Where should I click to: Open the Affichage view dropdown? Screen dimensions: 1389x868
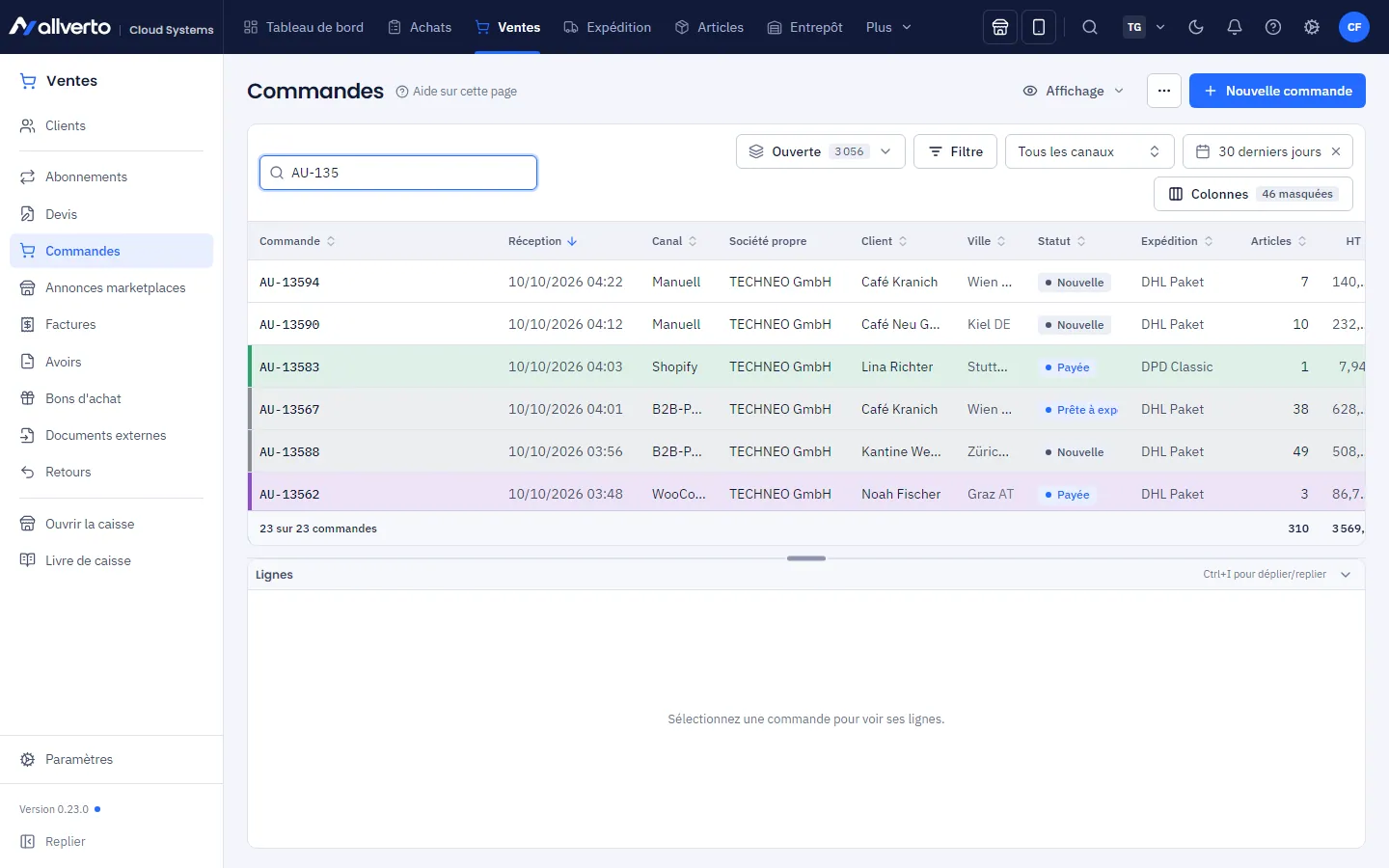tap(1074, 91)
